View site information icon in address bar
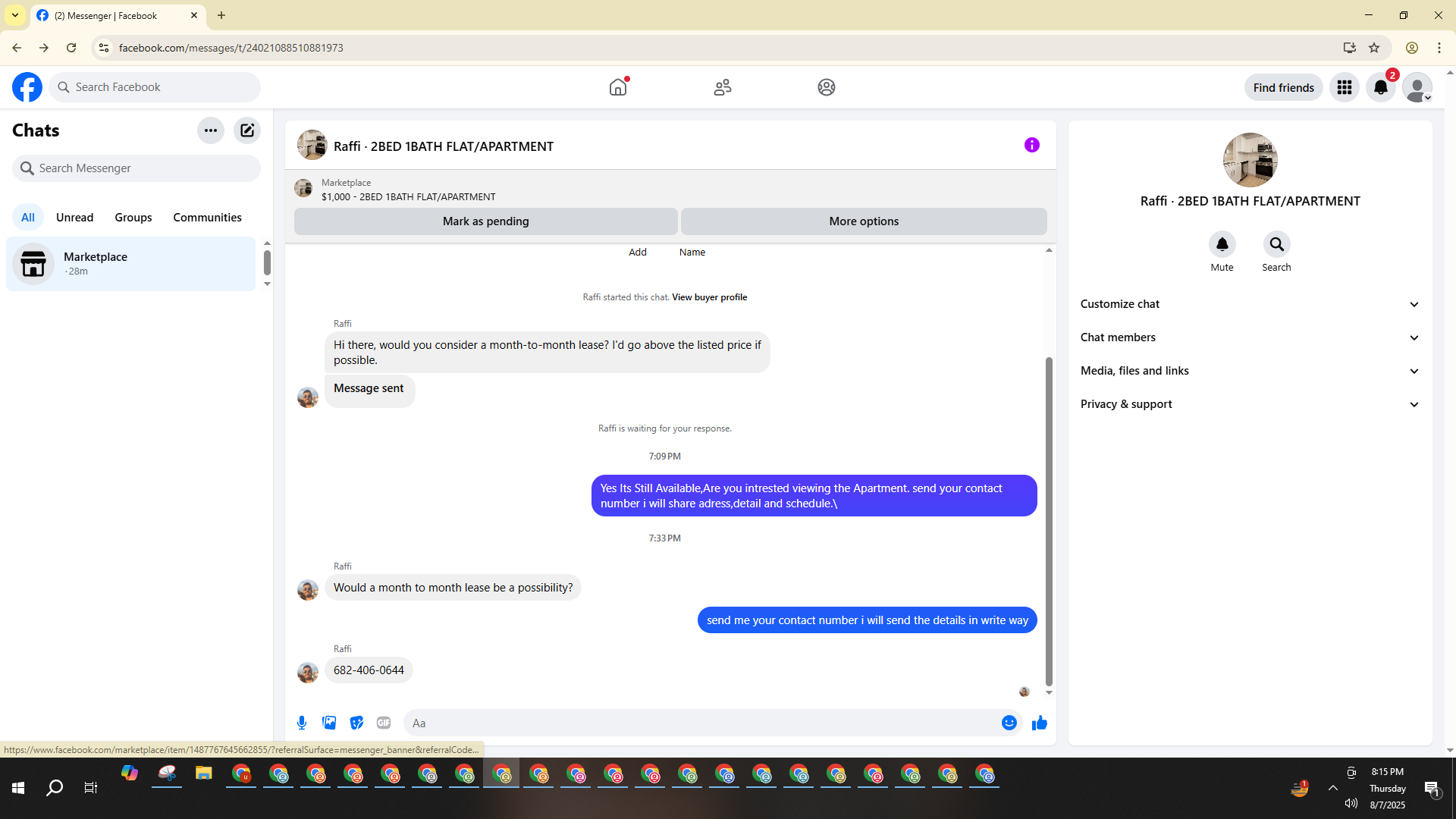1456x819 pixels. pyautogui.click(x=104, y=48)
